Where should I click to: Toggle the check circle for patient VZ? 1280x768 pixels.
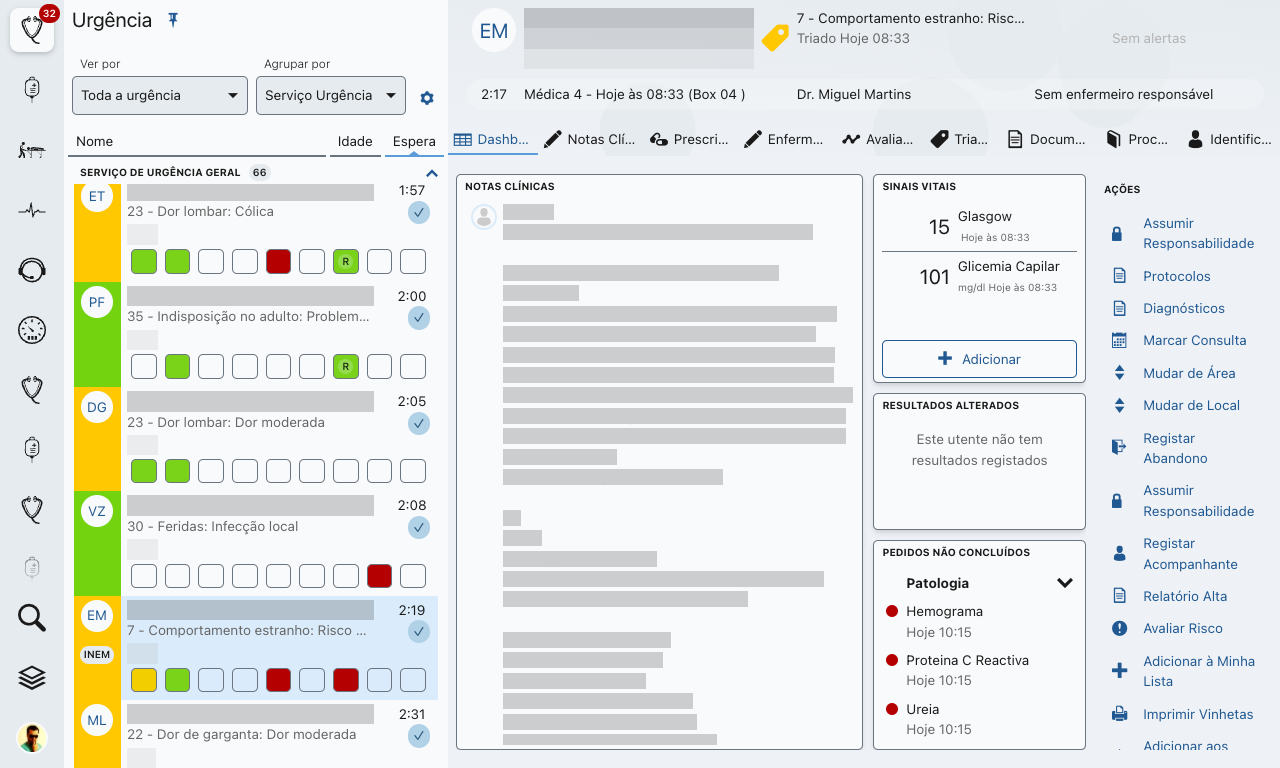(418, 528)
